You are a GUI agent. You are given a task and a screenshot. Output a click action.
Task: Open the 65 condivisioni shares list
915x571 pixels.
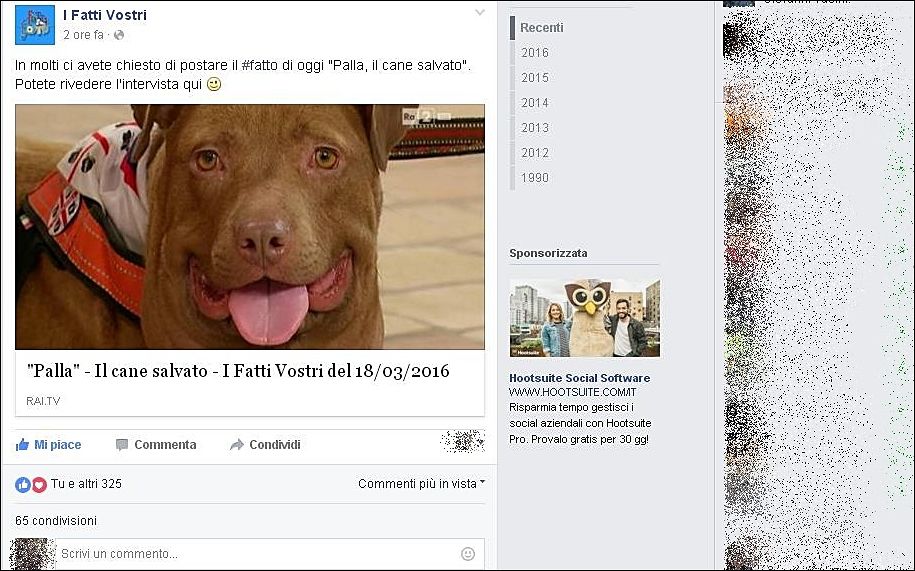(56, 521)
